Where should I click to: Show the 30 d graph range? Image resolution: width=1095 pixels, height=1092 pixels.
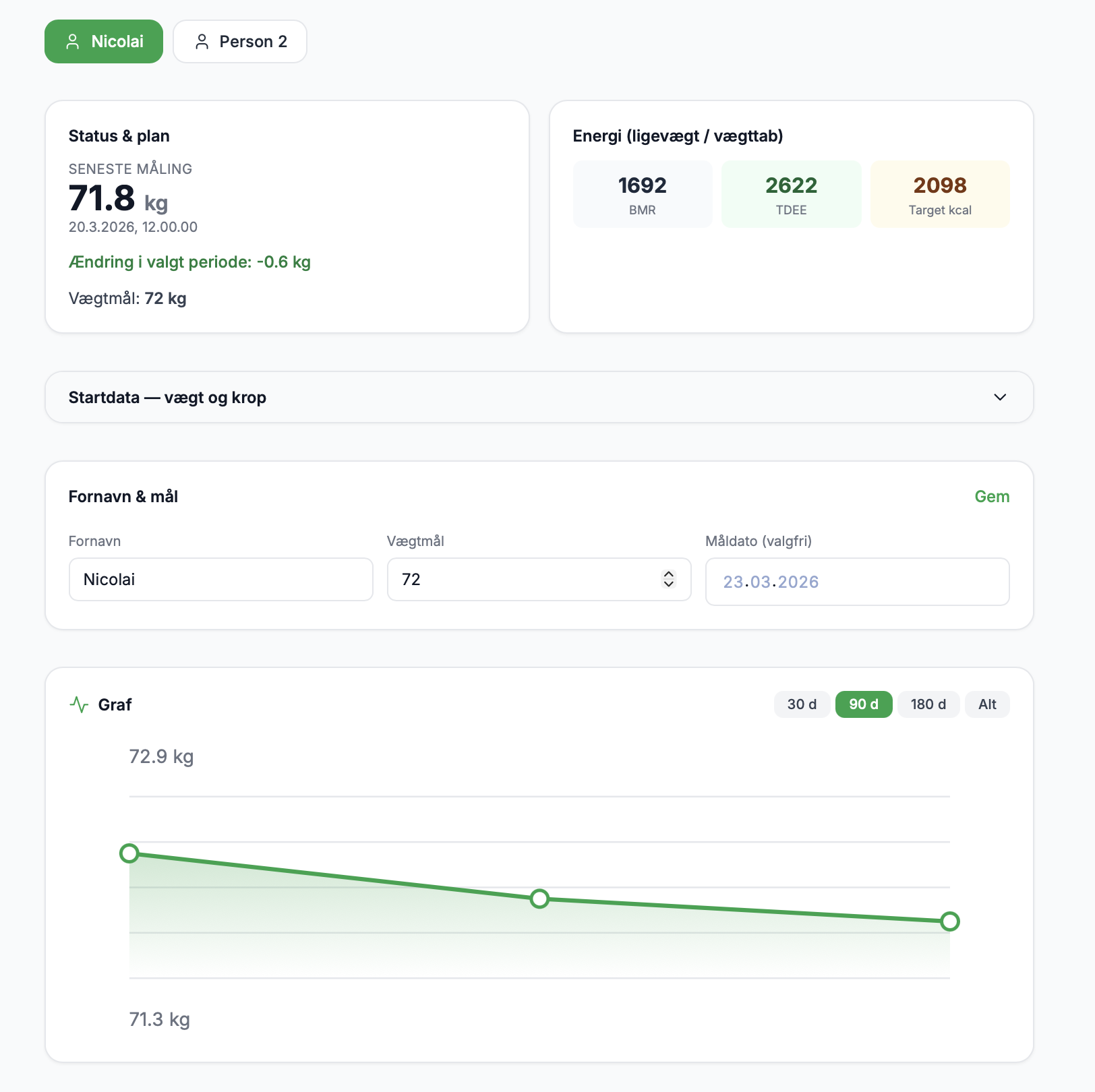click(x=802, y=704)
